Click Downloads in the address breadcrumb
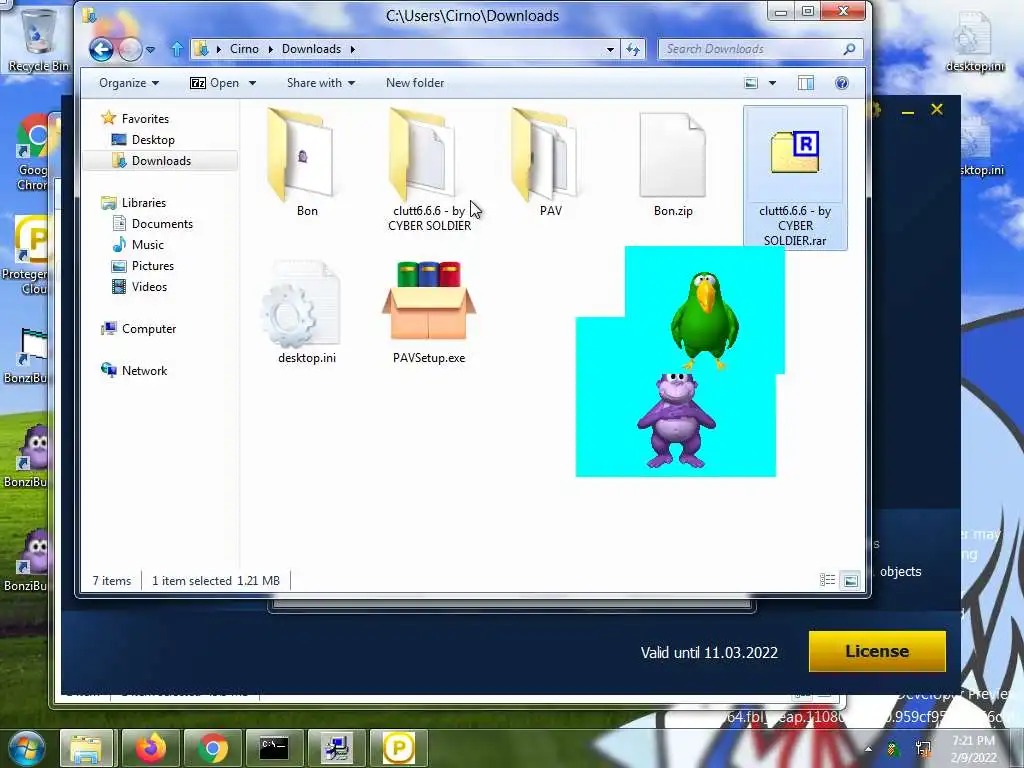Image resolution: width=1024 pixels, height=768 pixels. pos(312,49)
